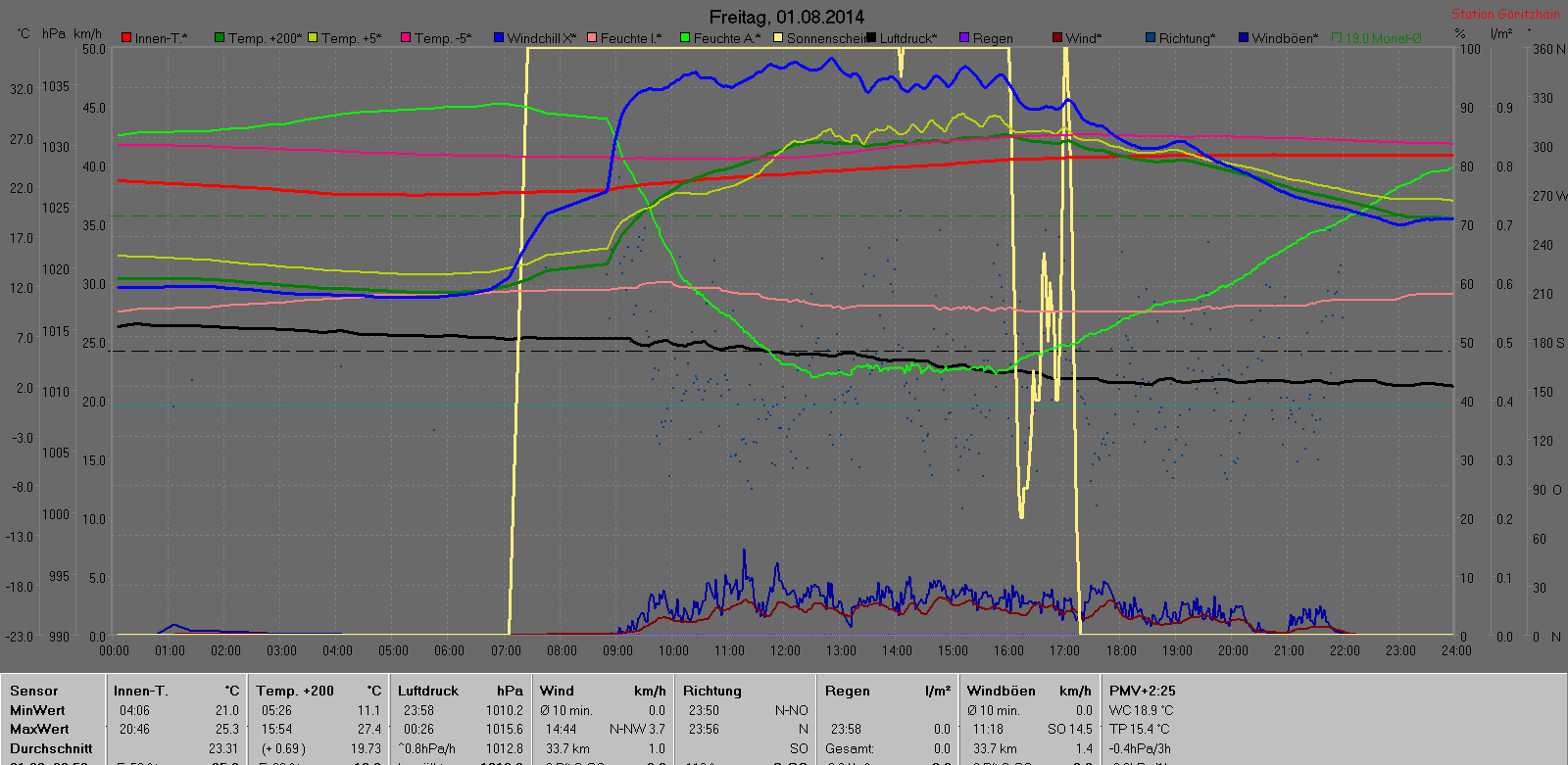The image size is (1568, 765).
Task: Click the black Luftdruck legend marker
Action: coord(871,38)
